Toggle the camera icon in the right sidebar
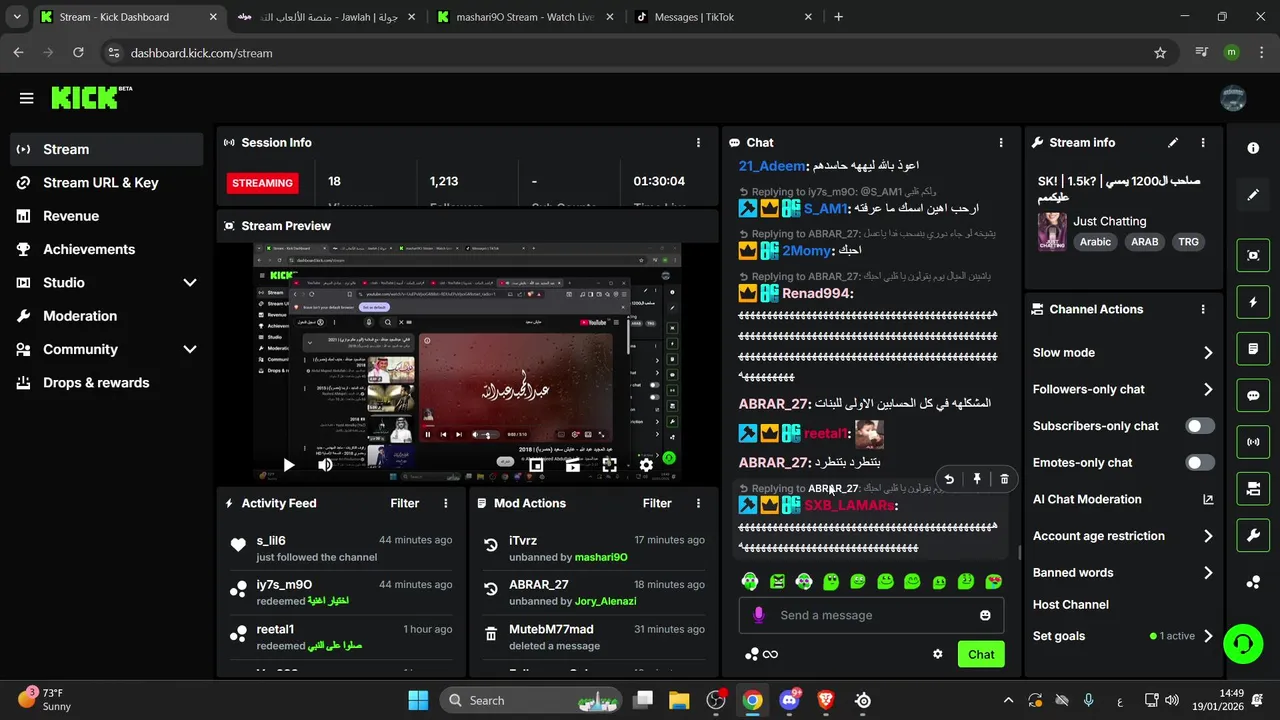This screenshot has width=1280, height=720. click(1253, 488)
